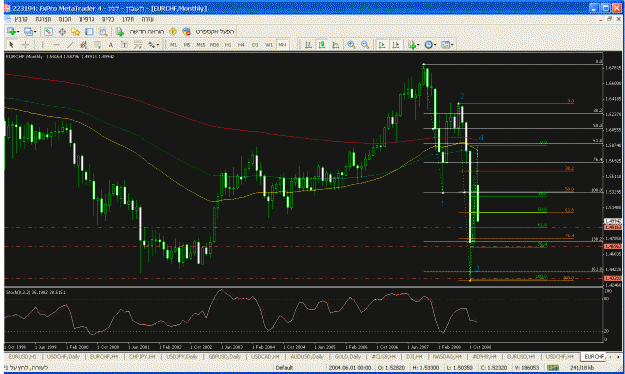Screen dimensions: 625x374
Task: Switch to the CHFJPY,H4 chart tab
Action: (x=142, y=356)
